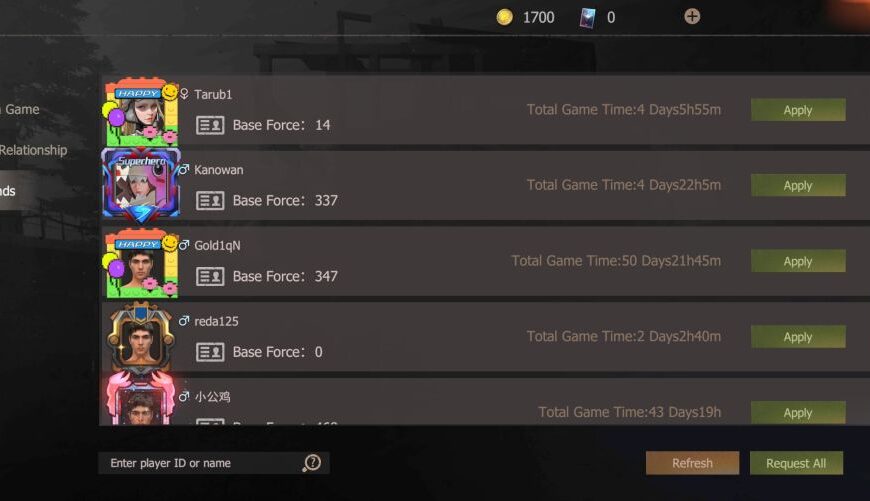Apply to add Kanowan as friend
The image size is (870, 501).
click(798, 185)
